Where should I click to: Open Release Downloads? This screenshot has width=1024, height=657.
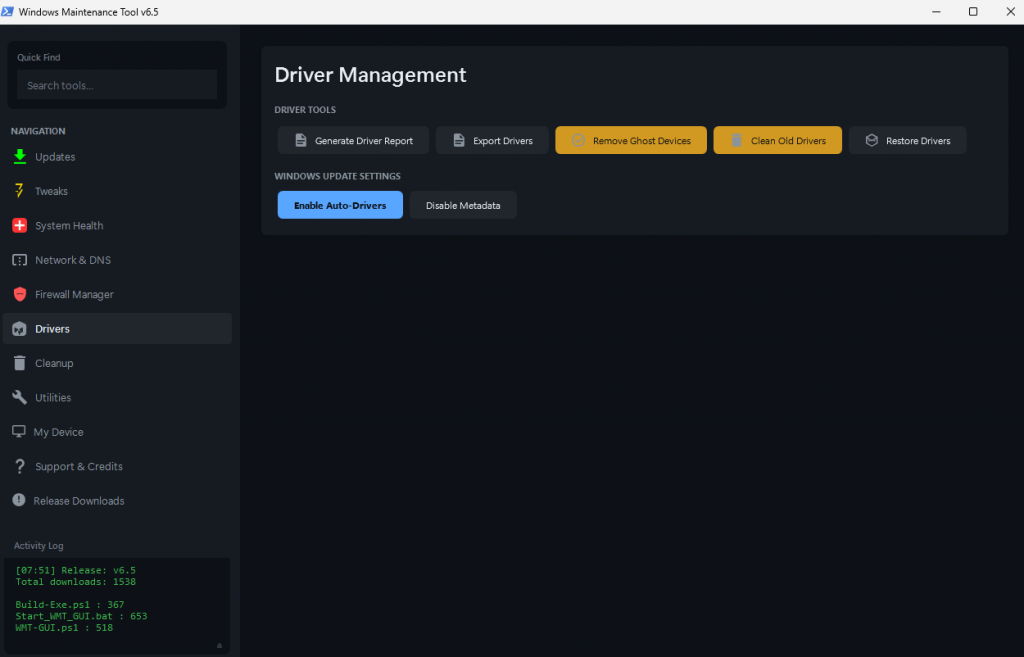tap(118, 501)
